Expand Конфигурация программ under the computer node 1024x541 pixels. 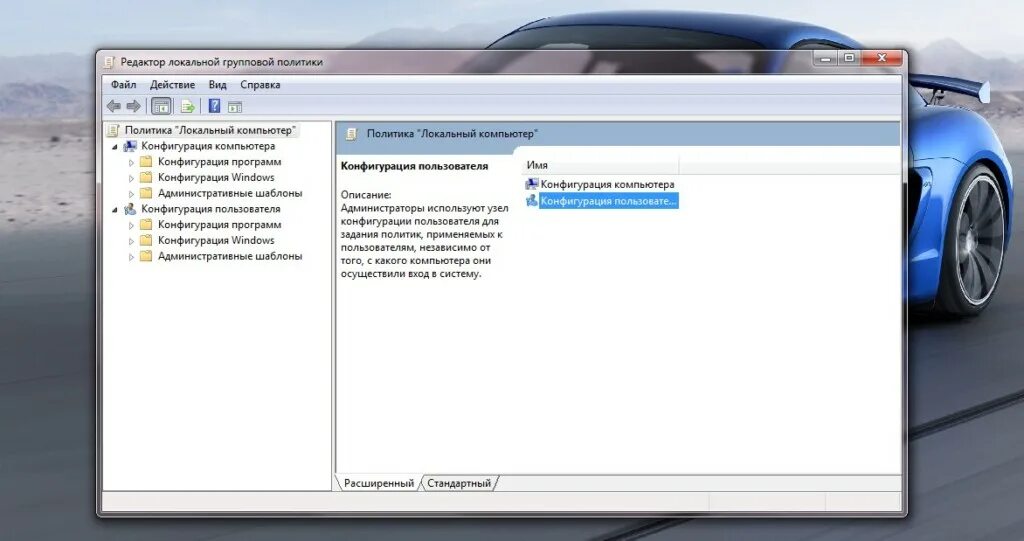(x=131, y=162)
